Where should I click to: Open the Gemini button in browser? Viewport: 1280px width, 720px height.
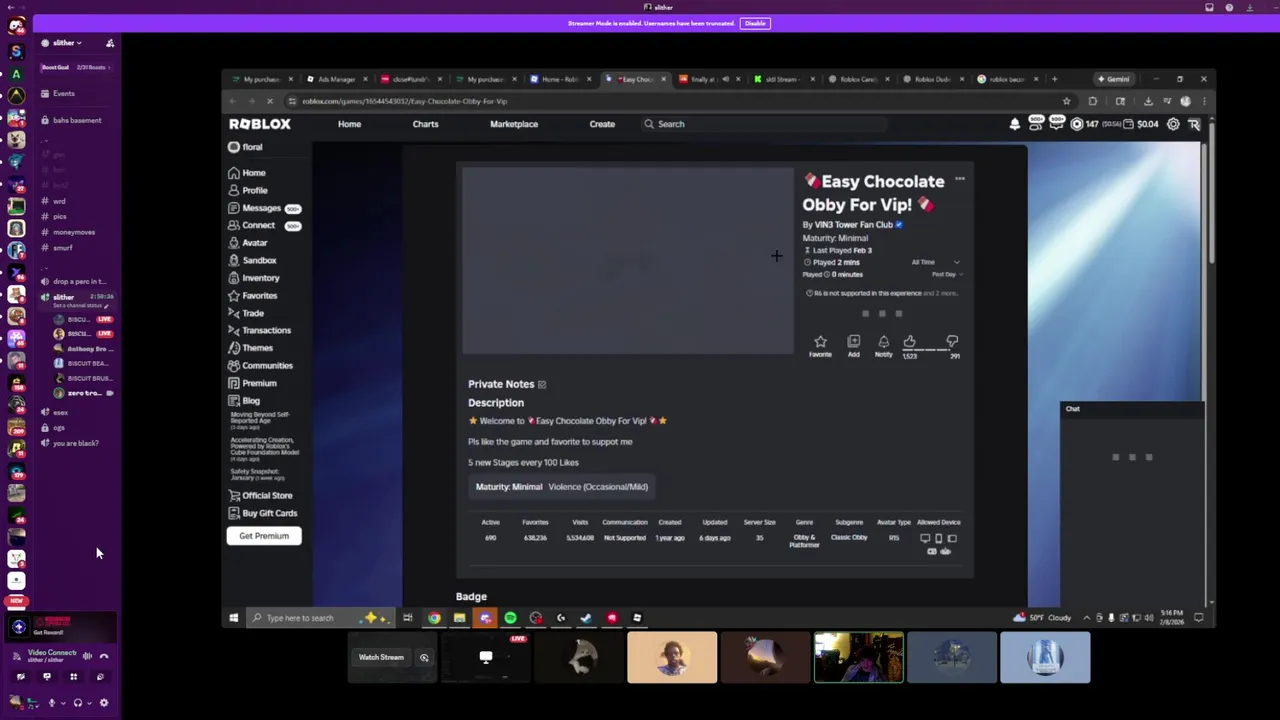(x=1114, y=79)
